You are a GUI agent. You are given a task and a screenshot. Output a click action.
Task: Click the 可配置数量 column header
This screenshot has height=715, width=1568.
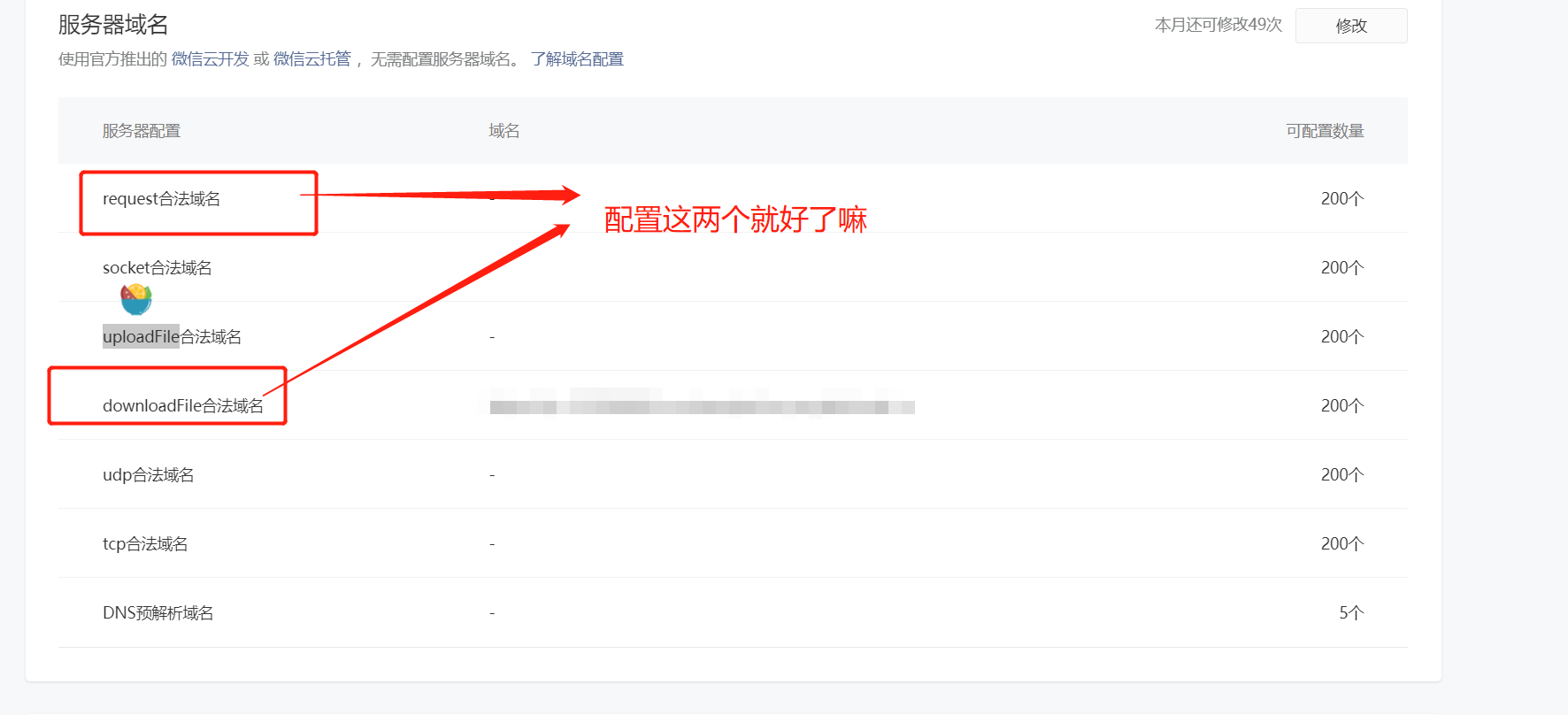1325,131
